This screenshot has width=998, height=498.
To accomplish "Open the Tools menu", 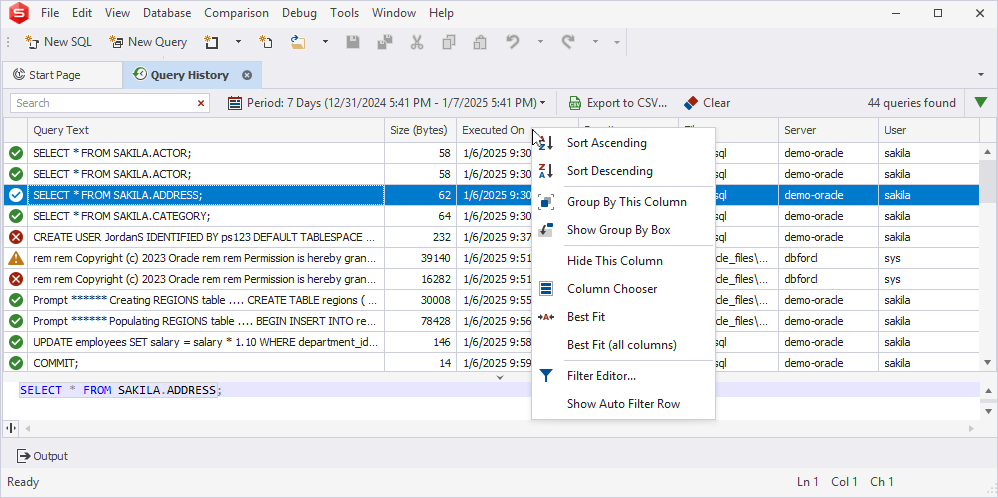I will (x=344, y=13).
